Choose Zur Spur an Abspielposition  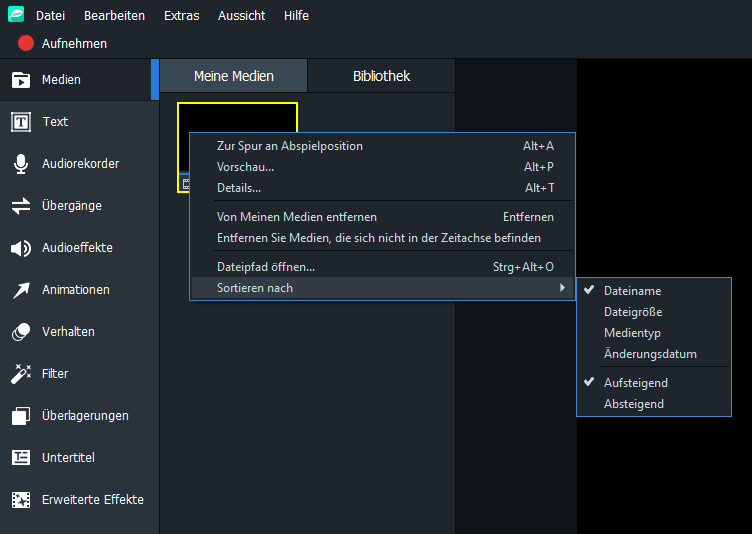click(383, 146)
